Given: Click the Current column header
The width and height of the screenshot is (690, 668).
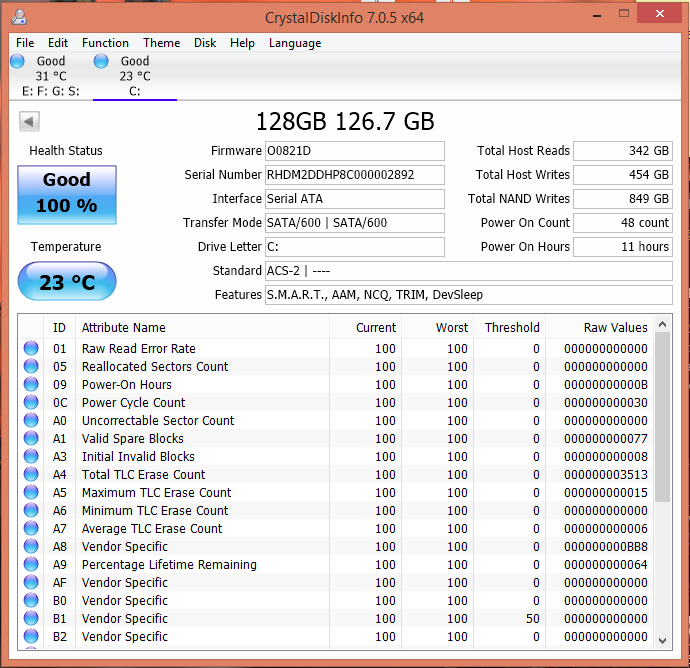Looking at the screenshot, I should pyautogui.click(x=365, y=327).
